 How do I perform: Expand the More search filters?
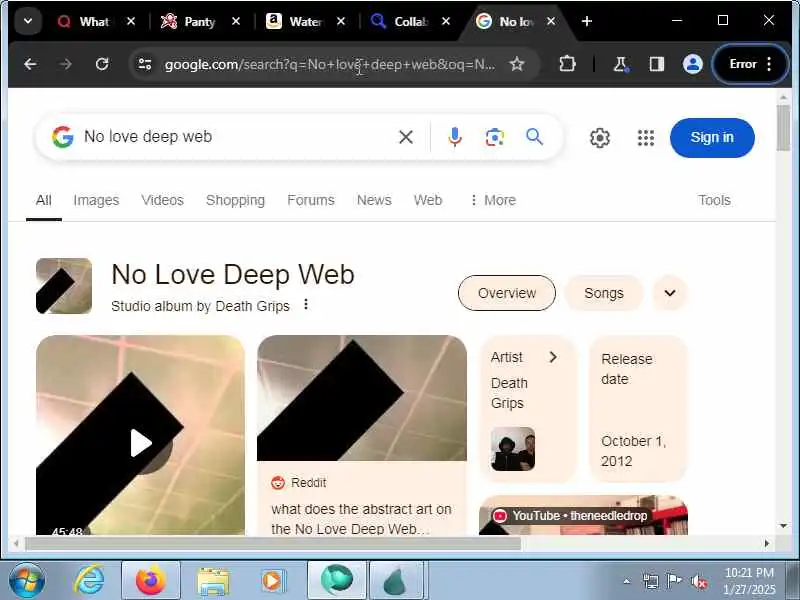click(493, 200)
